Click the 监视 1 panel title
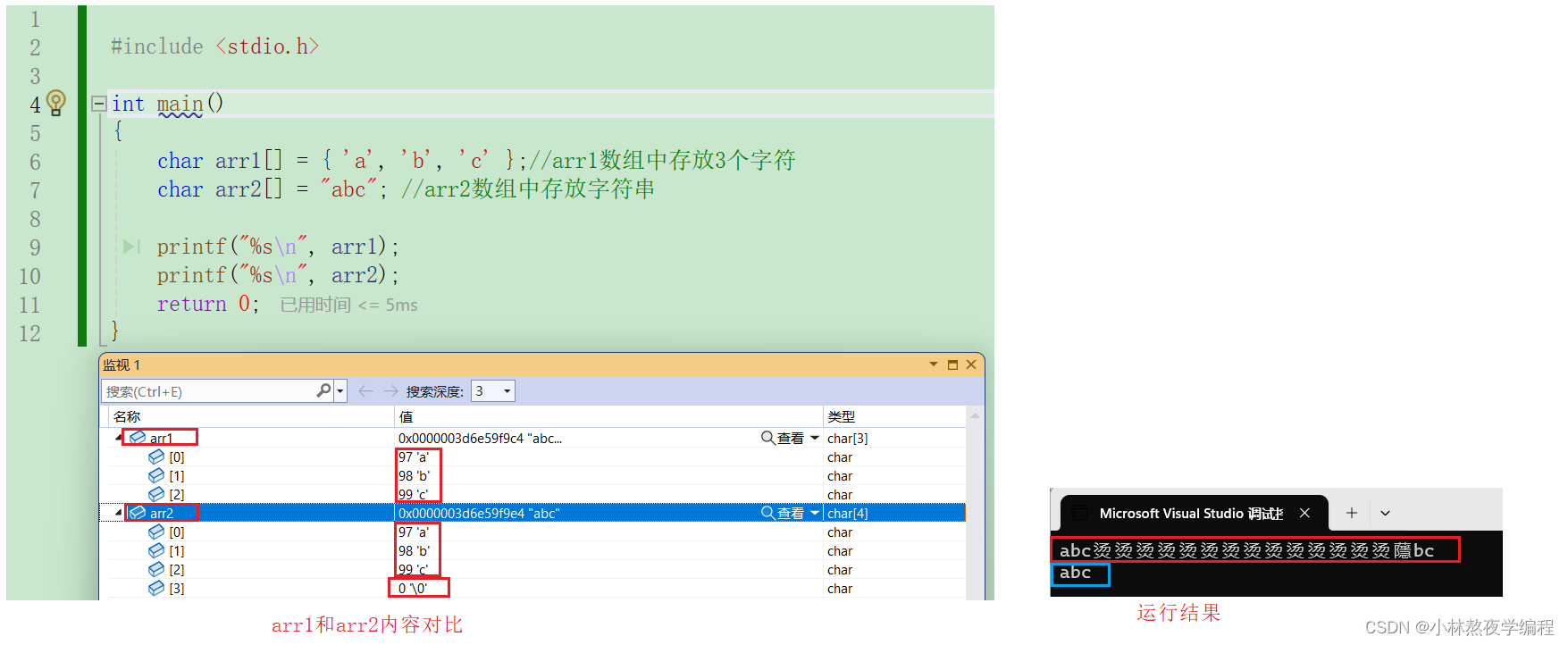The height and width of the screenshot is (645, 1568). click(122, 364)
